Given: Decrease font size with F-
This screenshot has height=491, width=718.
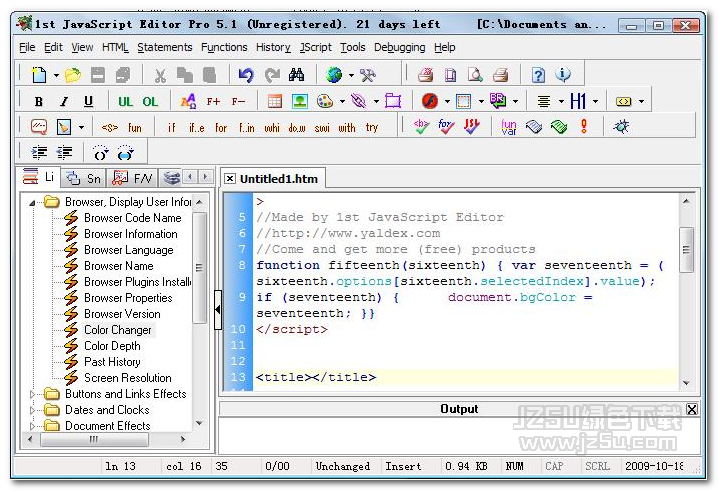Looking at the screenshot, I should [238, 101].
